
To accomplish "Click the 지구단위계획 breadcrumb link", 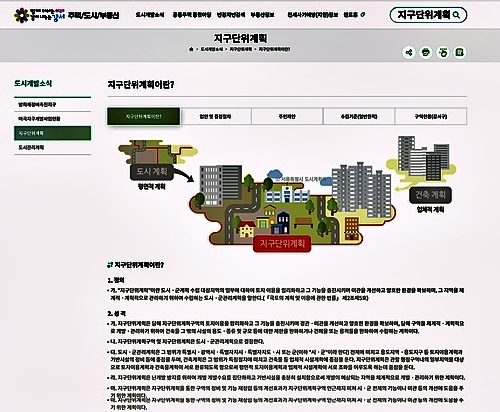I will [241, 49].
